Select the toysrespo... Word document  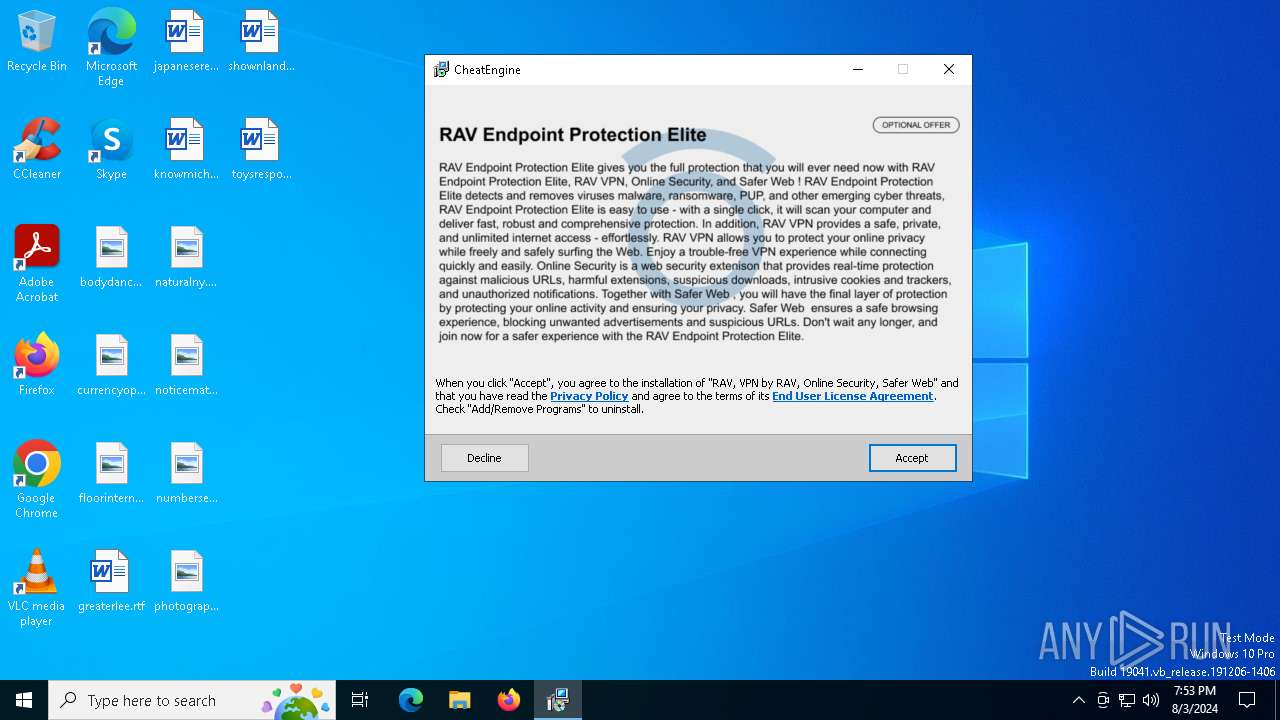click(261, 150)
